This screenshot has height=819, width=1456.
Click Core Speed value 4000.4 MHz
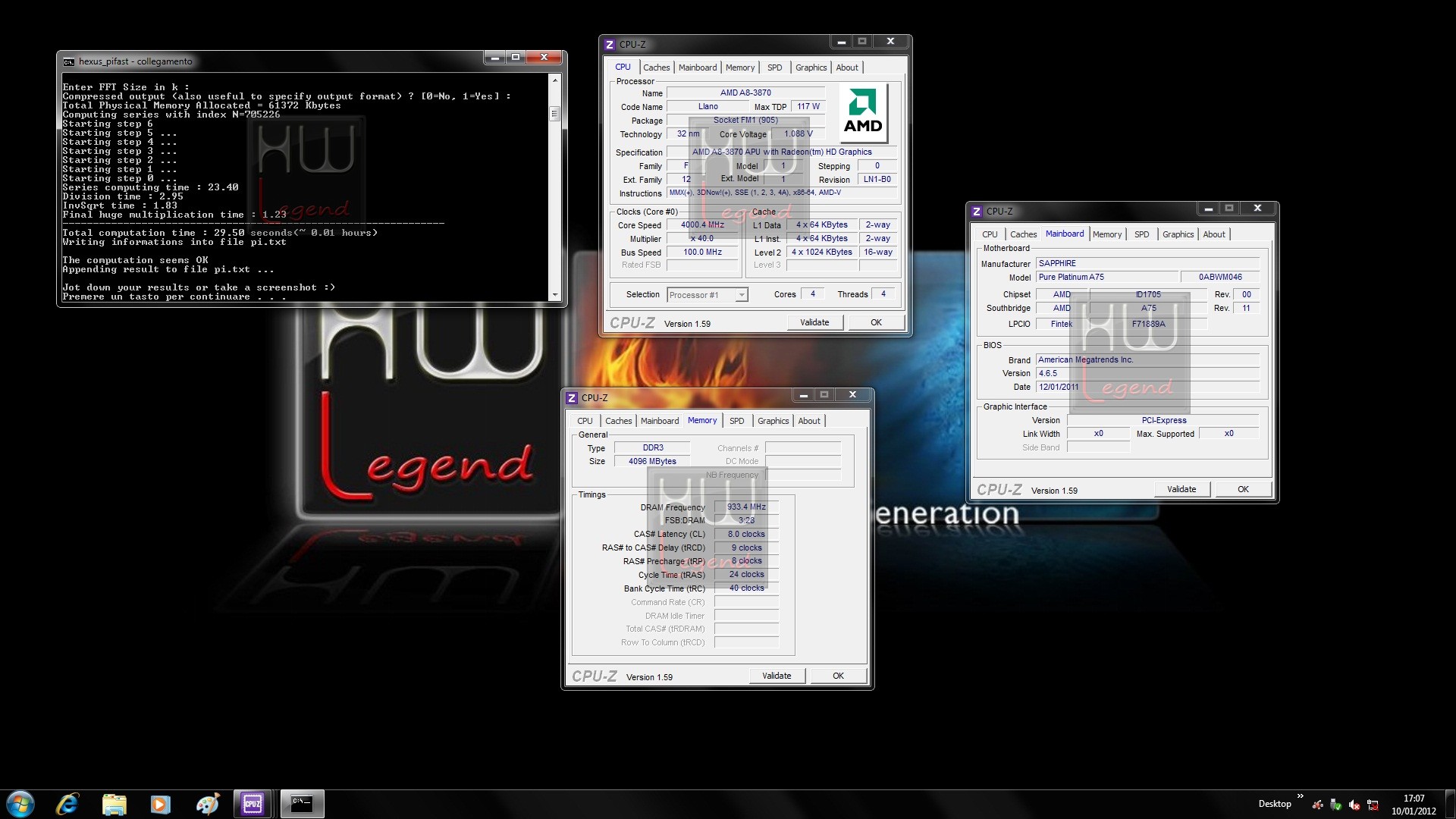tap(702, 225)
